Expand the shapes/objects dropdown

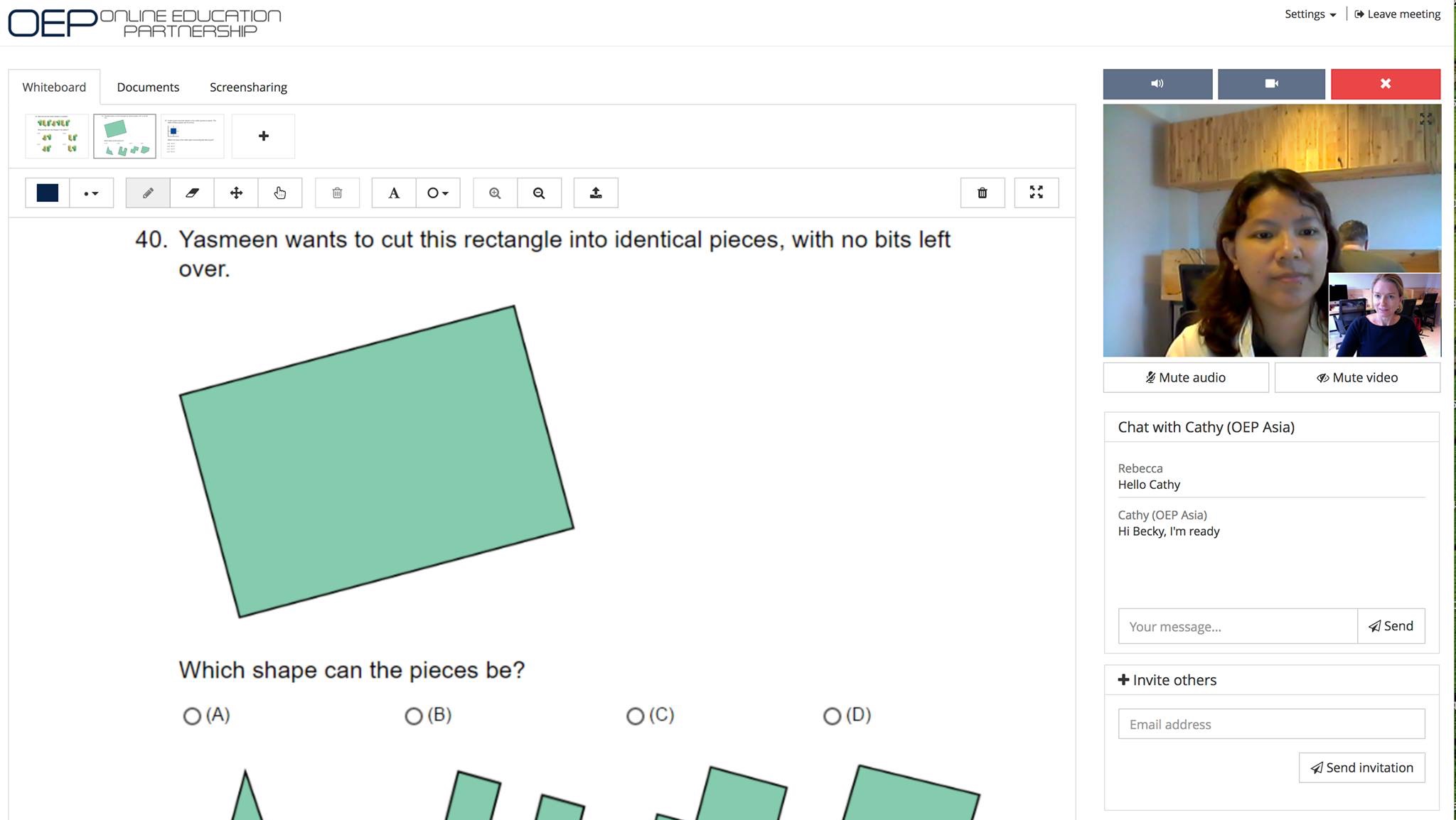click(x=436, y=192)
